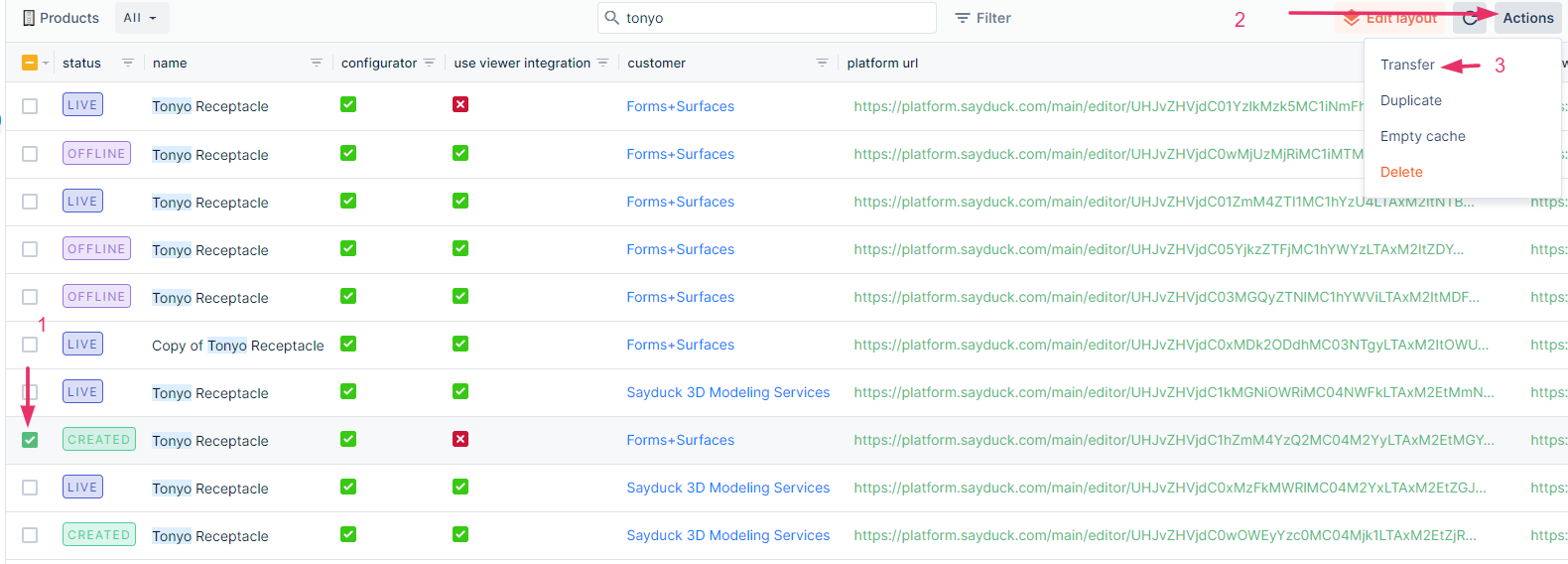Image resolution: width=1568 pixels, height=564 pixels.
Task: Click the Products document icon
Action: [x=29, y=18]
